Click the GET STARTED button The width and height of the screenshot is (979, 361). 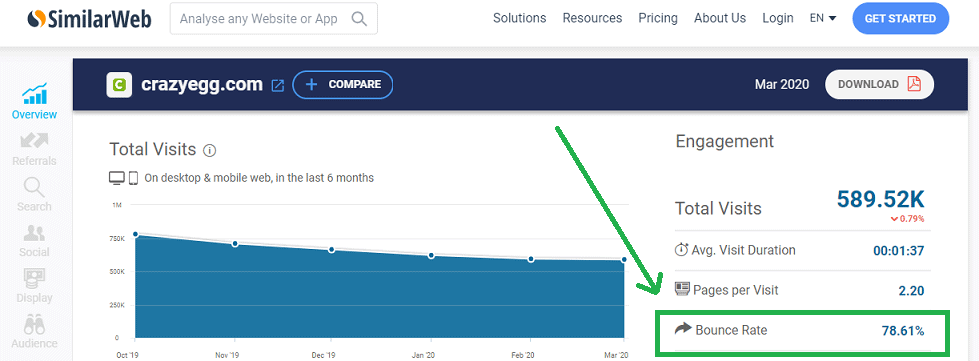[x=900, y=19]
